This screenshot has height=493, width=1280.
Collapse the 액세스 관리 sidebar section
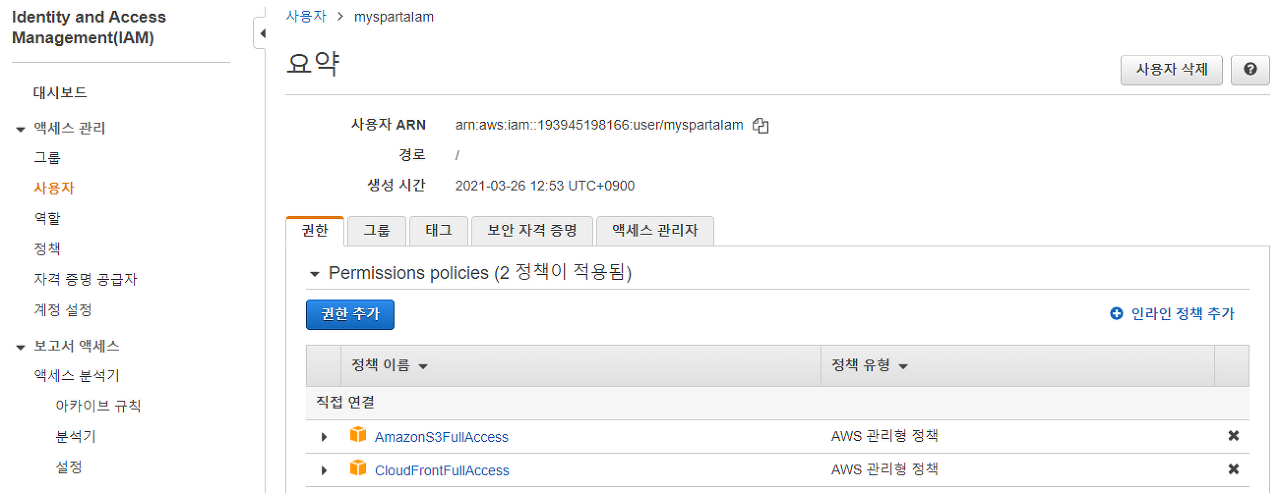click(20, 129)
